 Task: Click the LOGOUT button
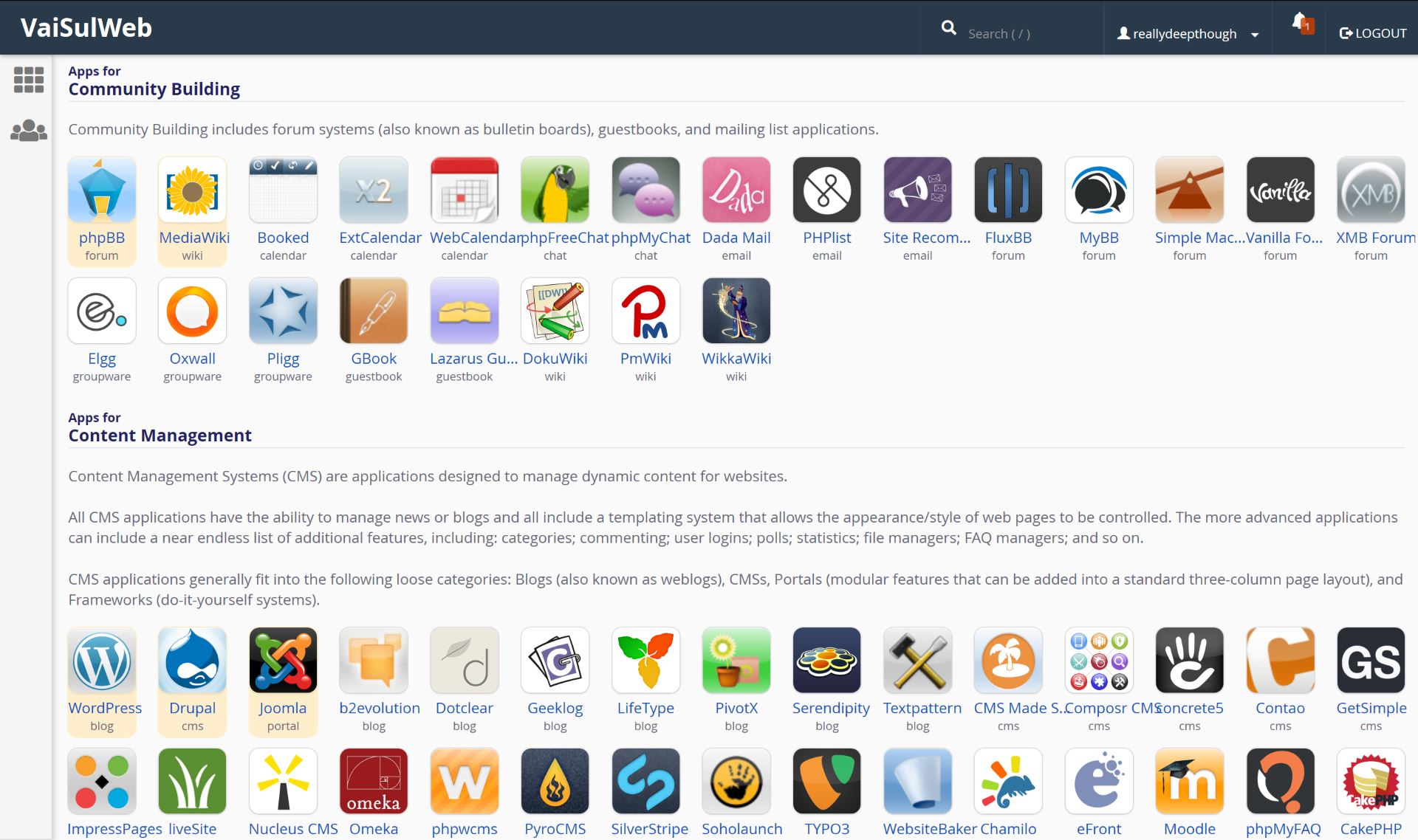pos(1371,33)
